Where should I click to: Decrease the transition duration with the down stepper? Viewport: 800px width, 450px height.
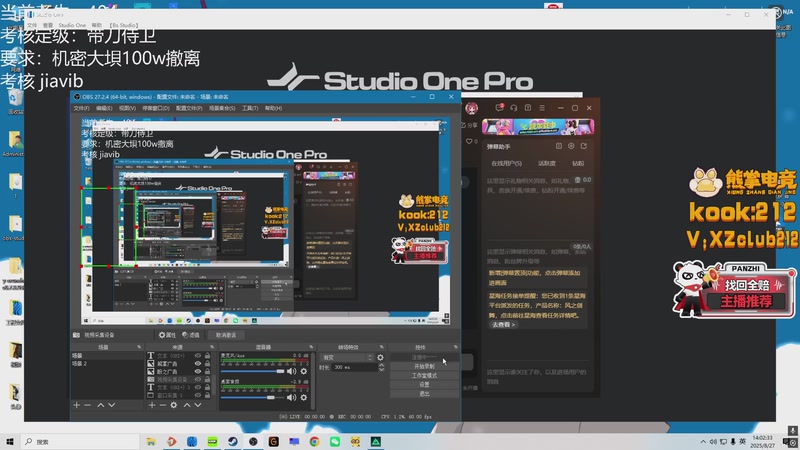pyautogui.click(x=382, y=369)
